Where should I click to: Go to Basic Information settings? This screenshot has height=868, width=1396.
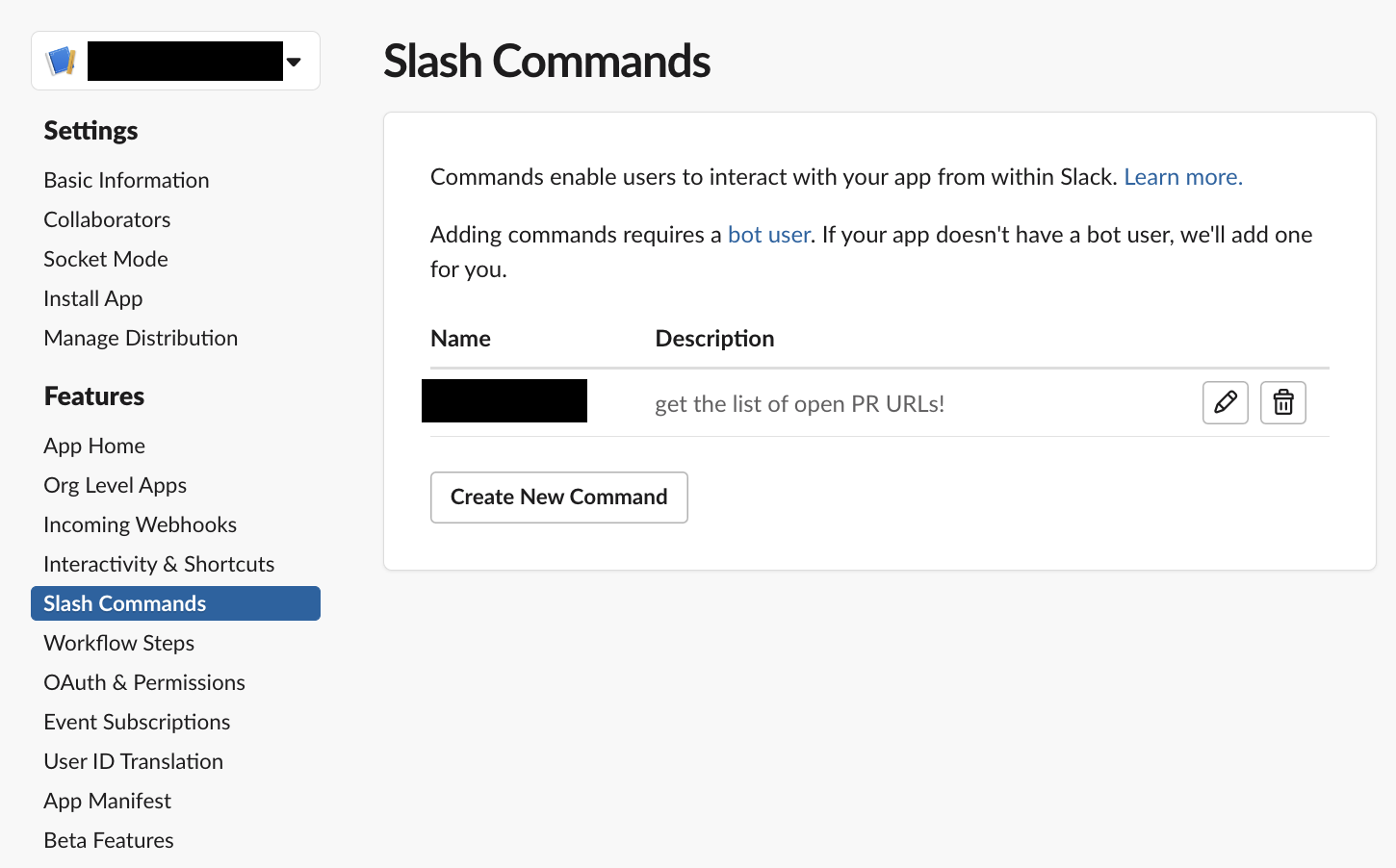(126, 180)
